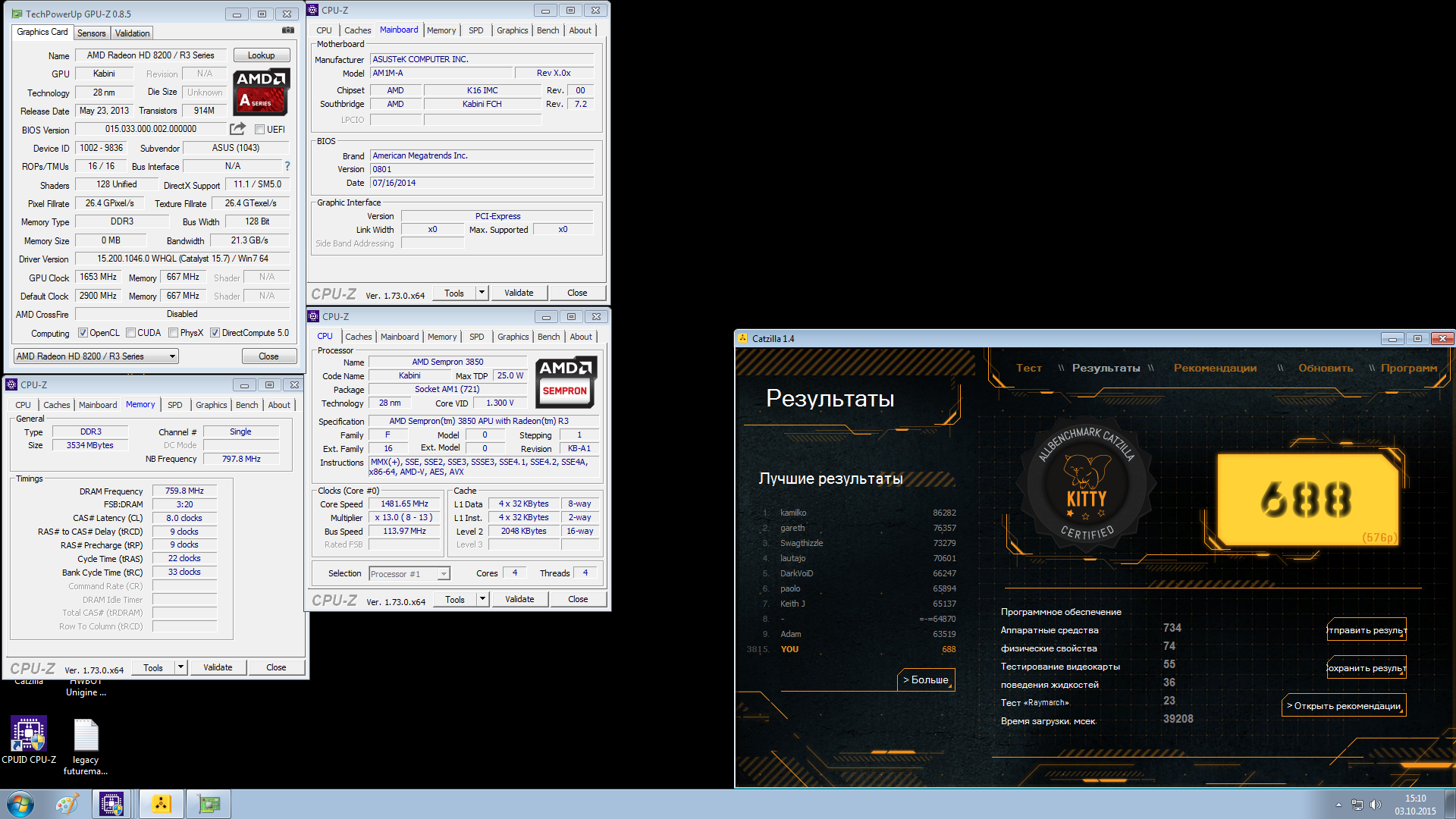Image resolution: width=1456 pixels, height=819 pixels.
Task: Click the Сохранить результат button
Action: tap(1367, 668)
